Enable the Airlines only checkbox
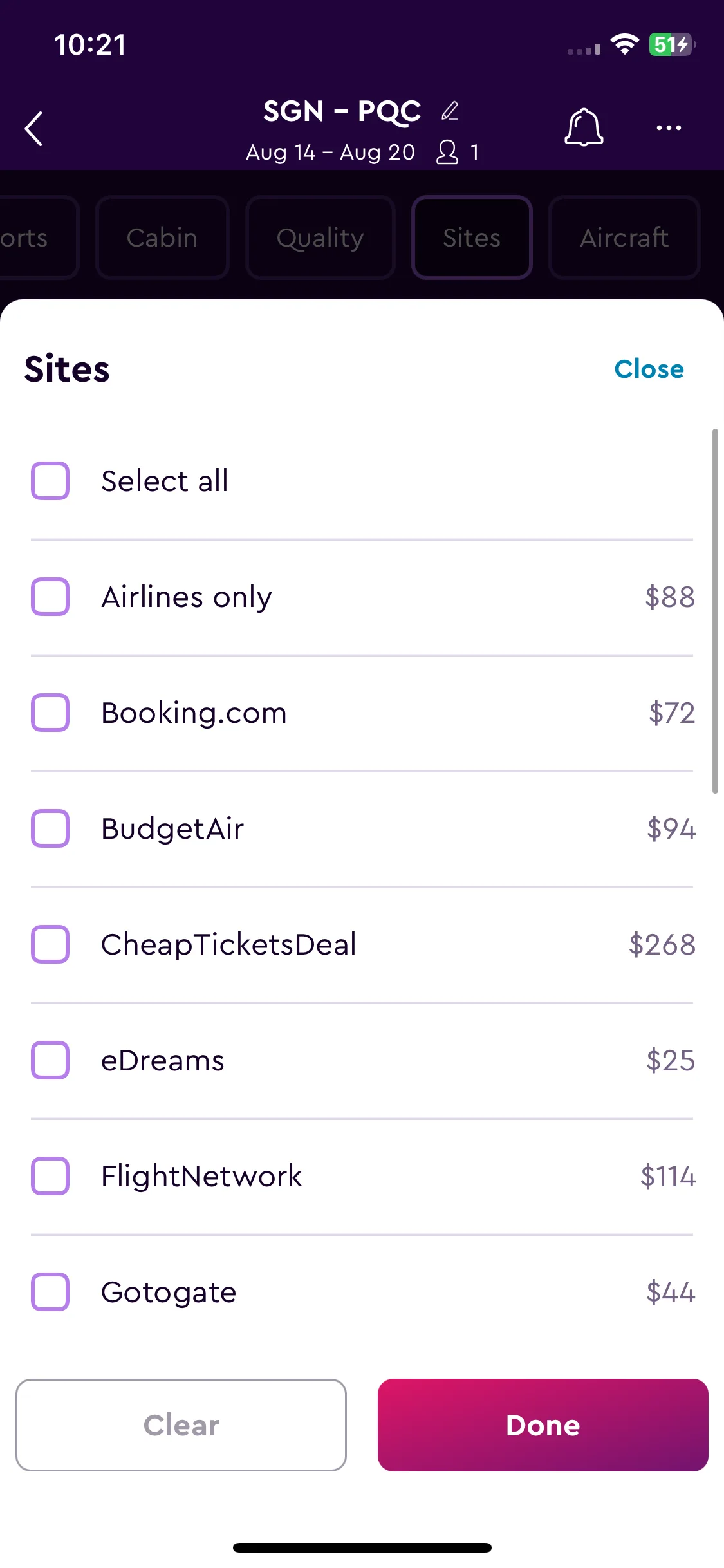 tap(50, 597)
